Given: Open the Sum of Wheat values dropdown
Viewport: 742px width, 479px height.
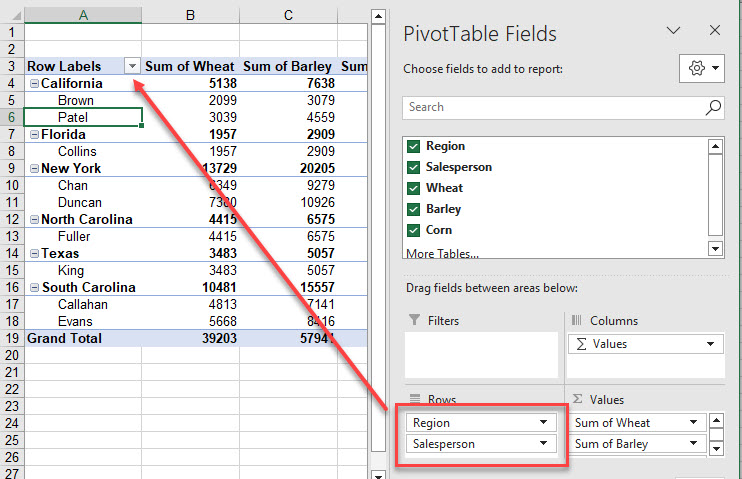Looking at the screenshot, I should (x=693, y=423).
